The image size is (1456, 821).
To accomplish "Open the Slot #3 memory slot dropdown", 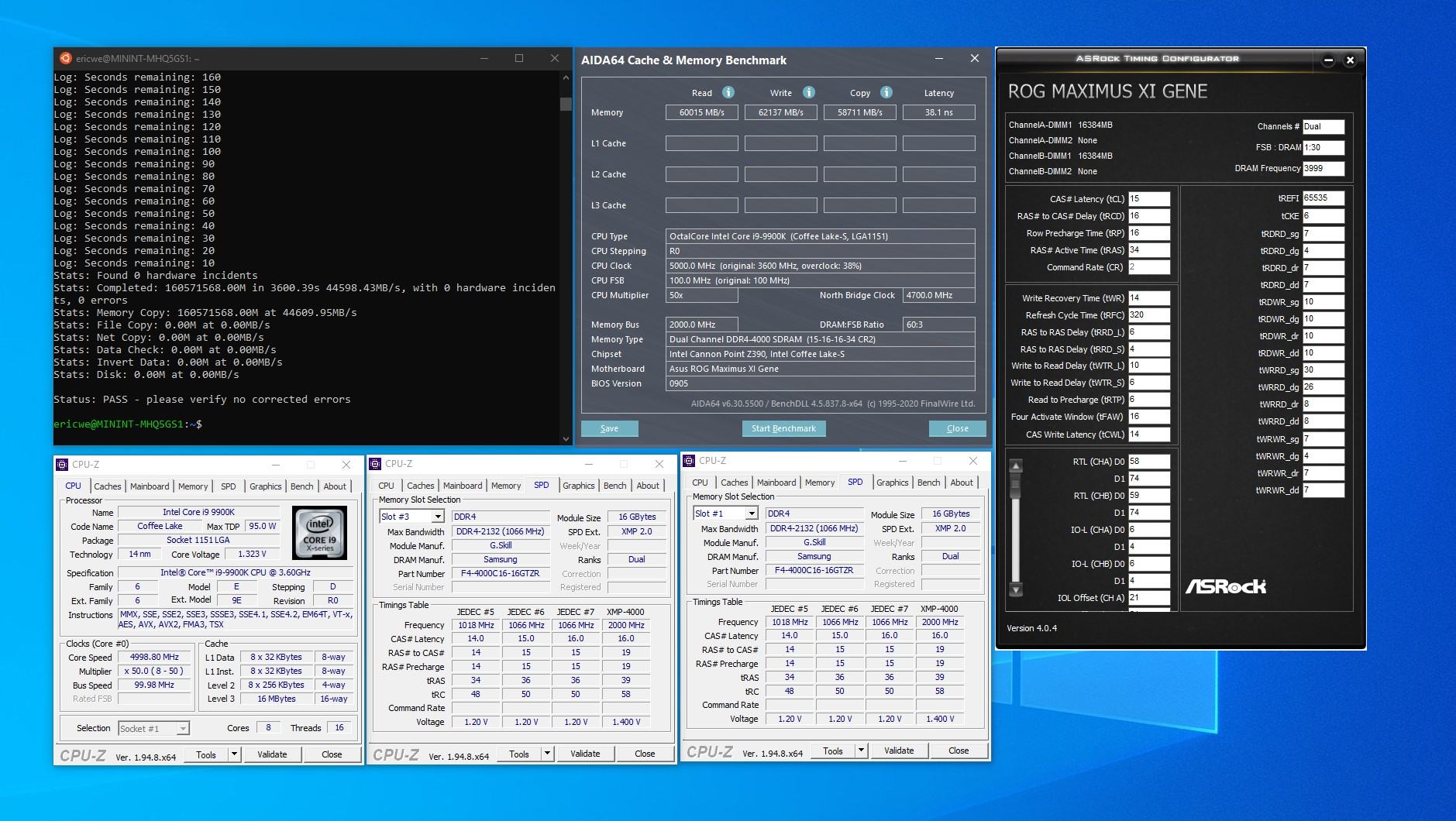I will (x=437, y=517).
